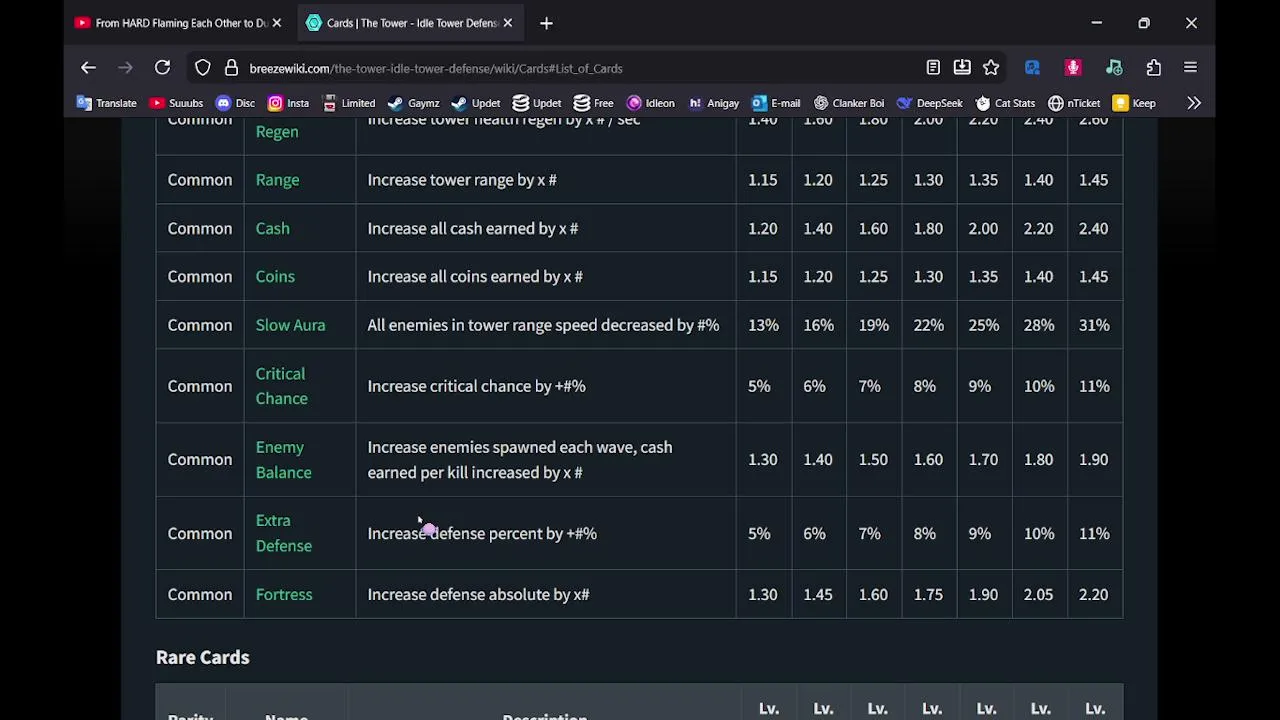Select Enemy Balance 1.90 value cell
Image resolution: width=1280 pixels, height=720 pixels.
coord(1094,459)
